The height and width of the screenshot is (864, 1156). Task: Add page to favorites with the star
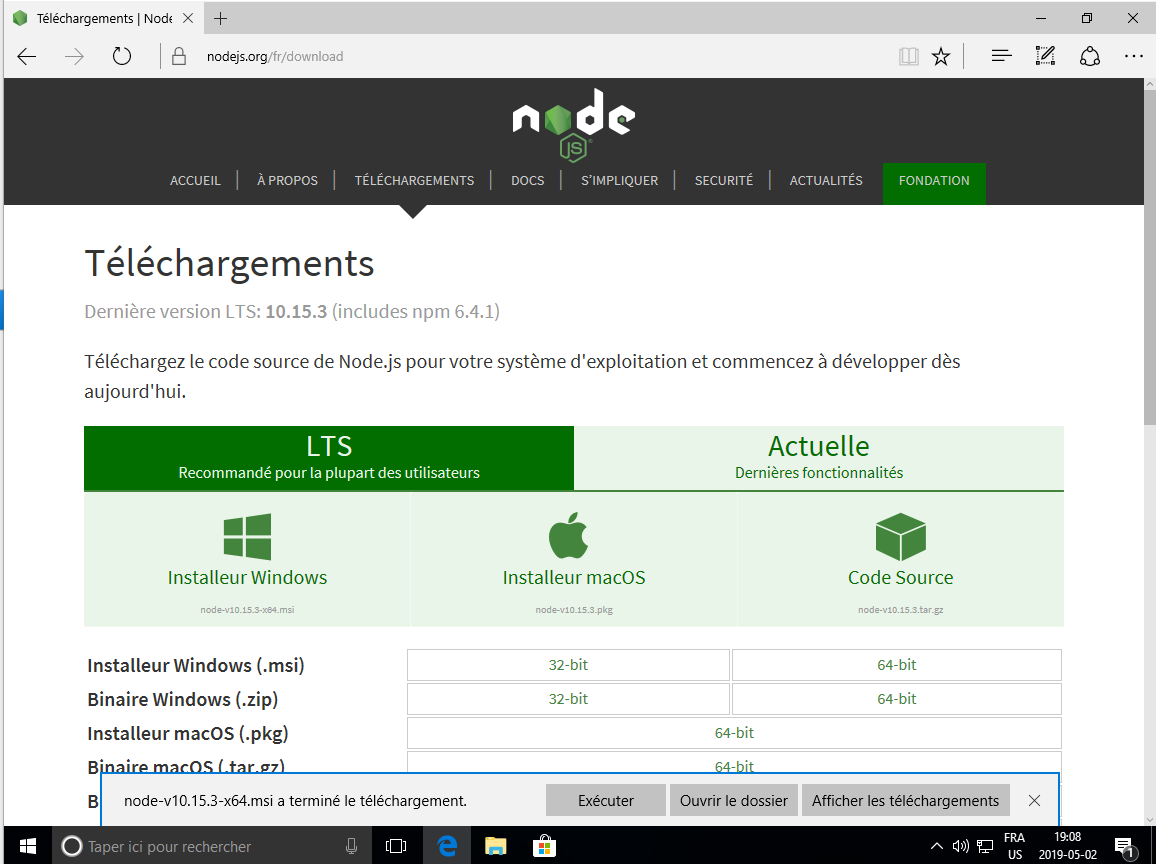coord(941,57)
